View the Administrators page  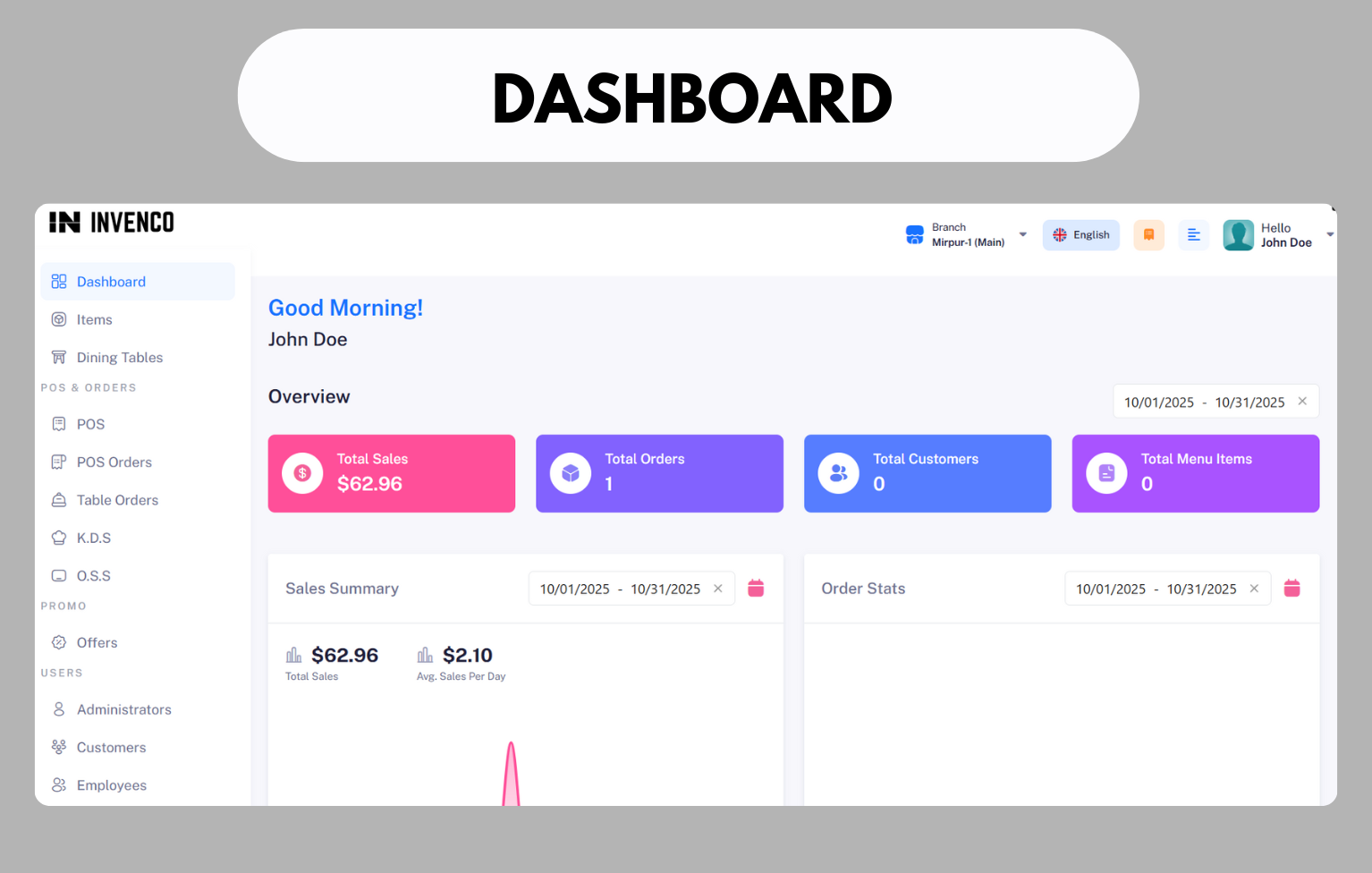click(123, 708)
